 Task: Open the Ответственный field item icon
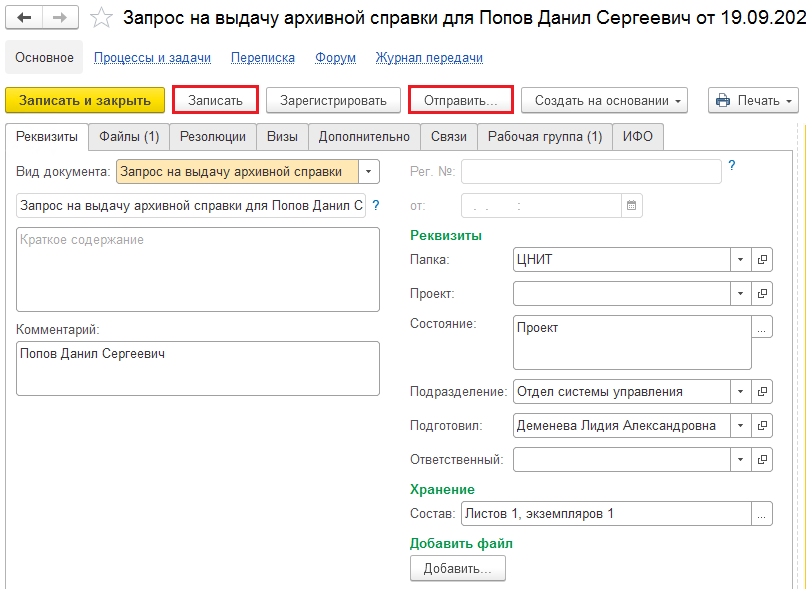pyautogui.click(x=762, y=459)
